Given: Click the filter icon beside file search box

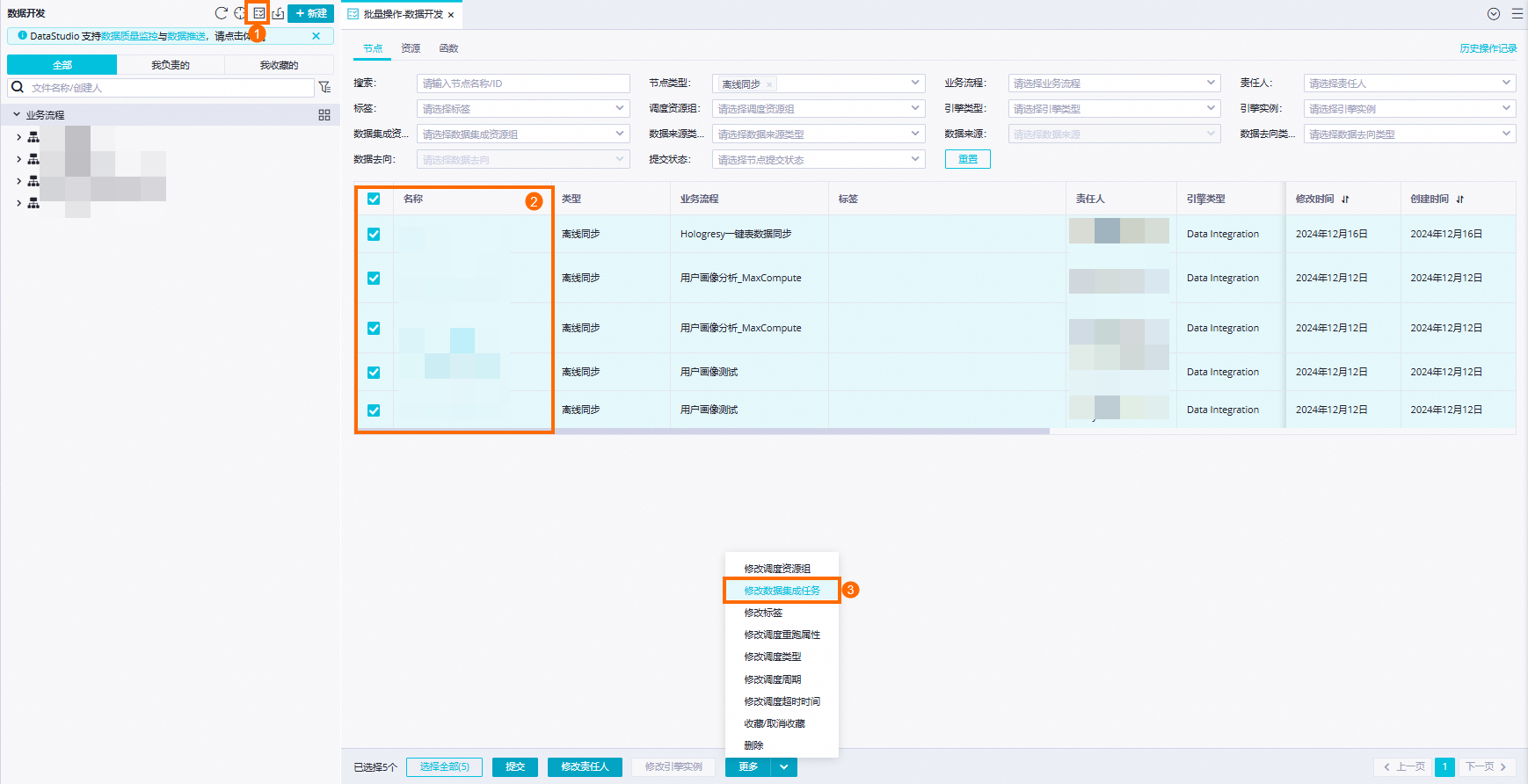Looking at the screenshot, I should point(324,87).
